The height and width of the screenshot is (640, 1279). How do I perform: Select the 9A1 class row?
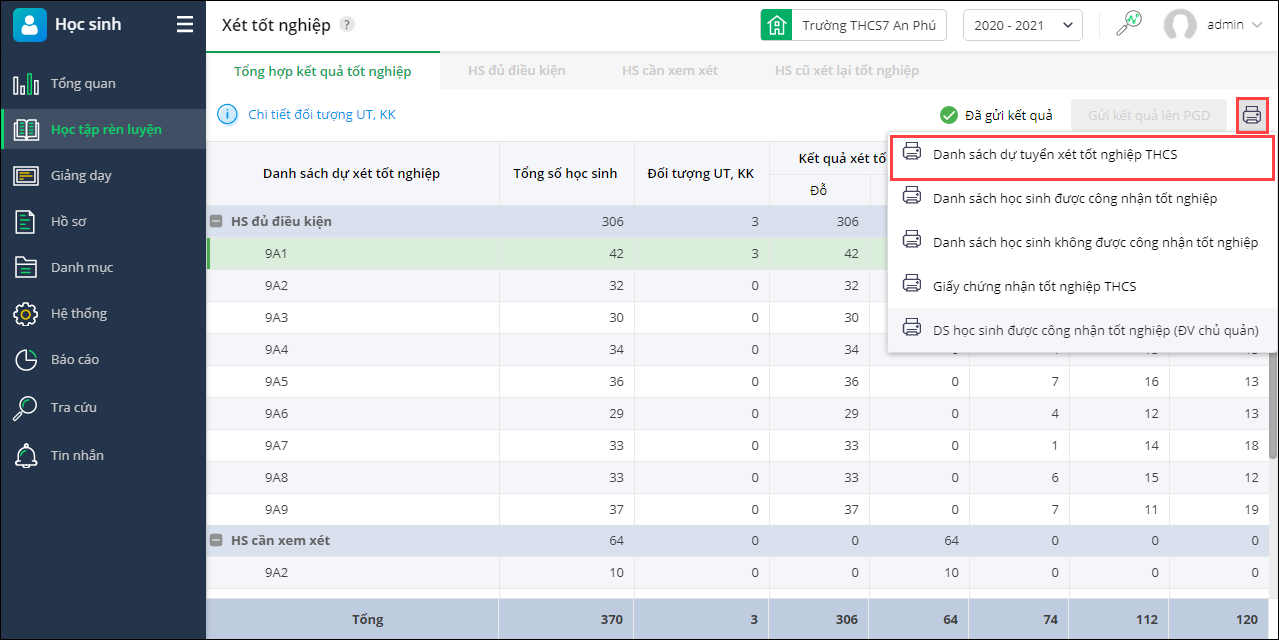click(276, 253)
